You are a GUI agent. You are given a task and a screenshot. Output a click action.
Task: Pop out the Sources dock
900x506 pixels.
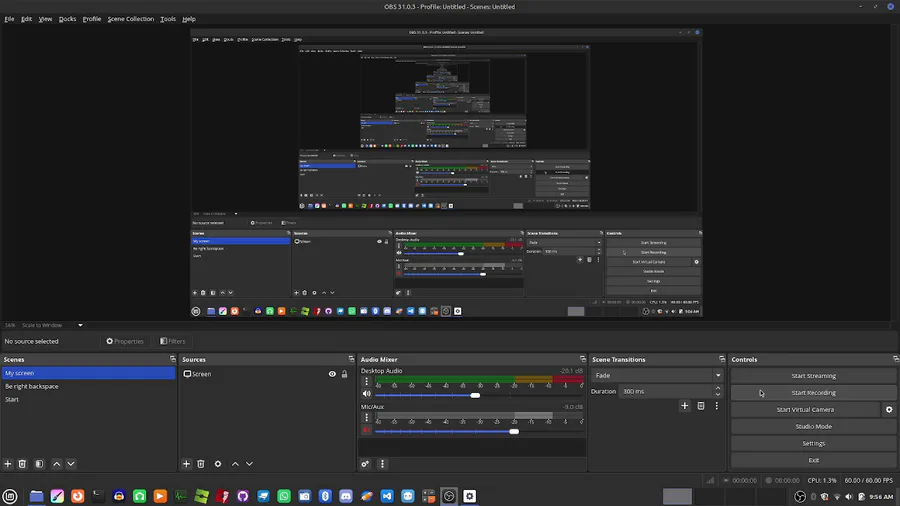click(x=351, y=359)
